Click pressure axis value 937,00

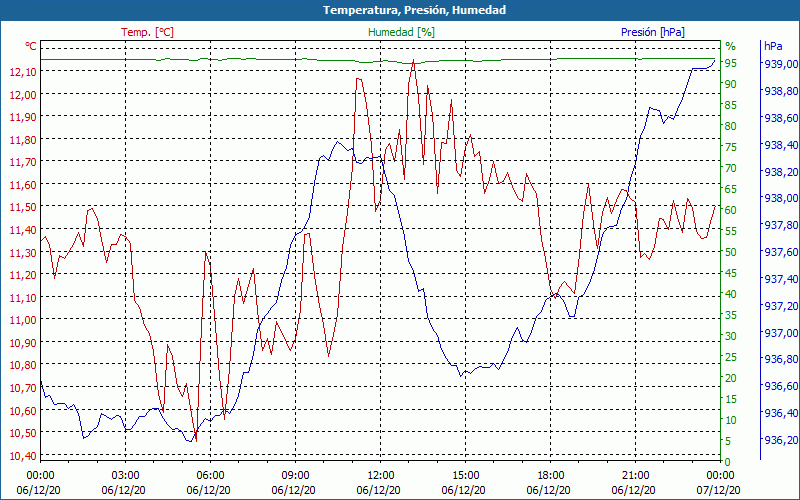tap(779, 333)
